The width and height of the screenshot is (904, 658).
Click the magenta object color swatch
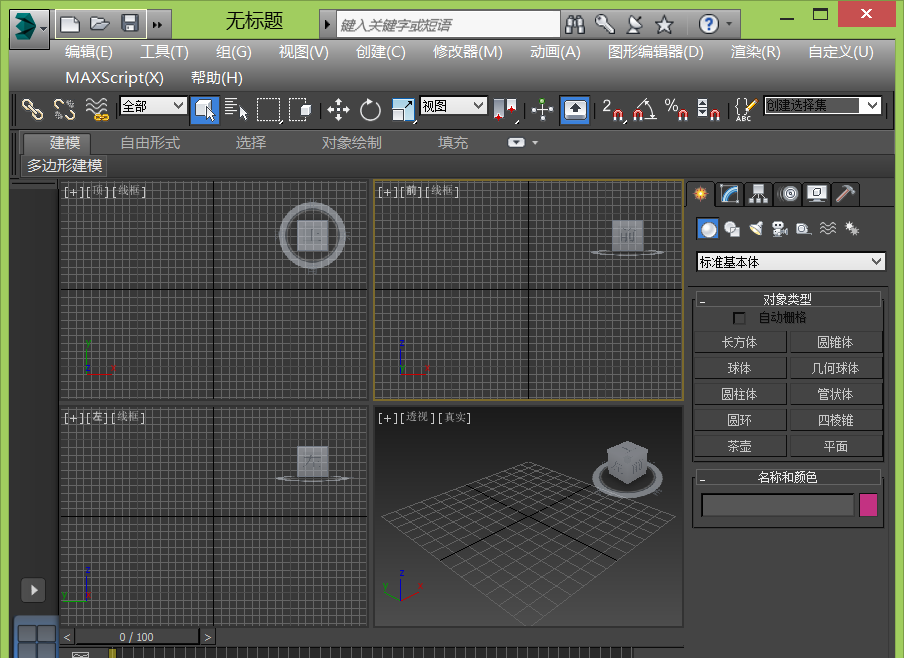(x=868, y=505)
